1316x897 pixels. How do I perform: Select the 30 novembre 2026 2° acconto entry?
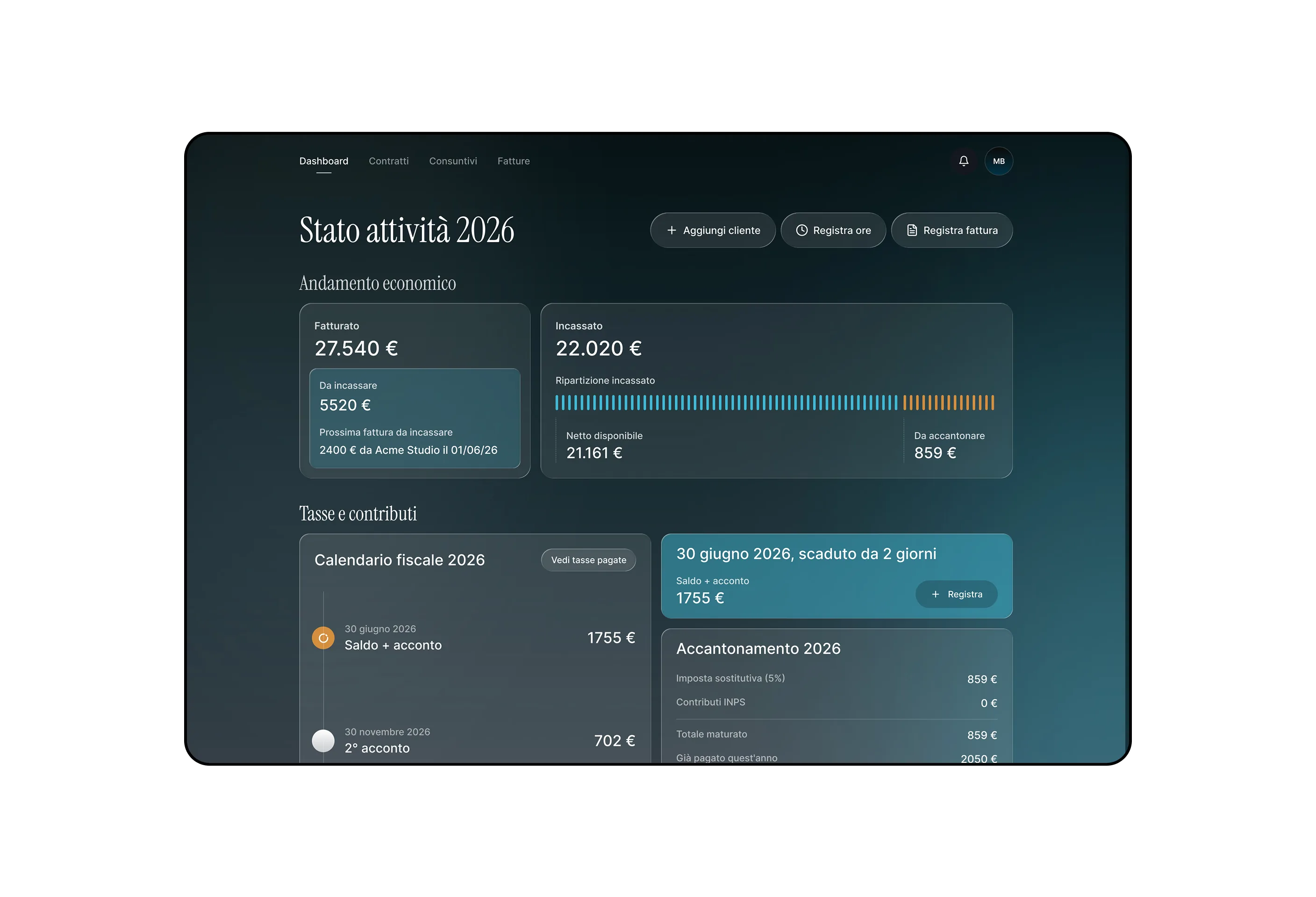pos(474,741)
